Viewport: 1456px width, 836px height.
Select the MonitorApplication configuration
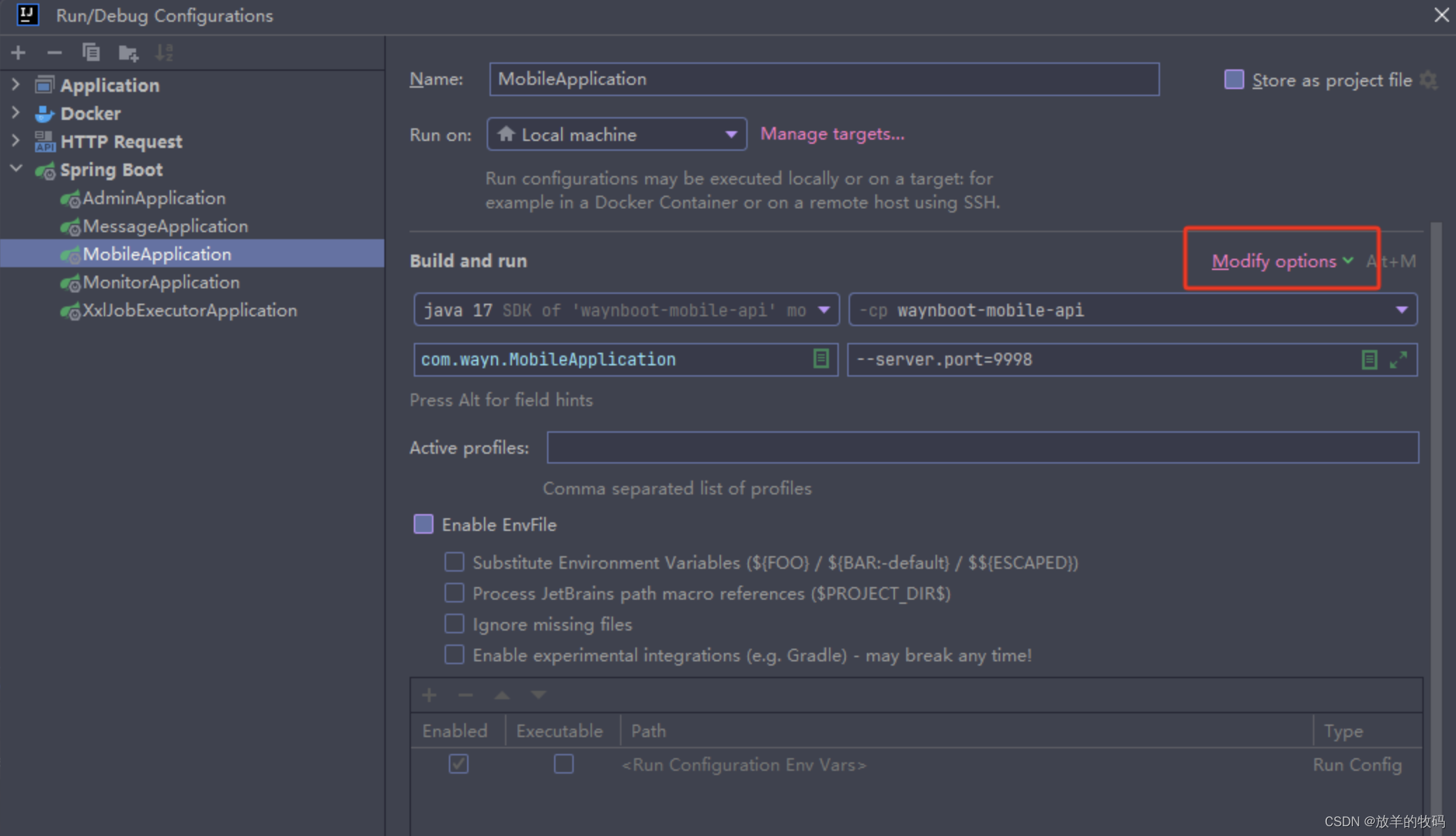coord(161,282)
